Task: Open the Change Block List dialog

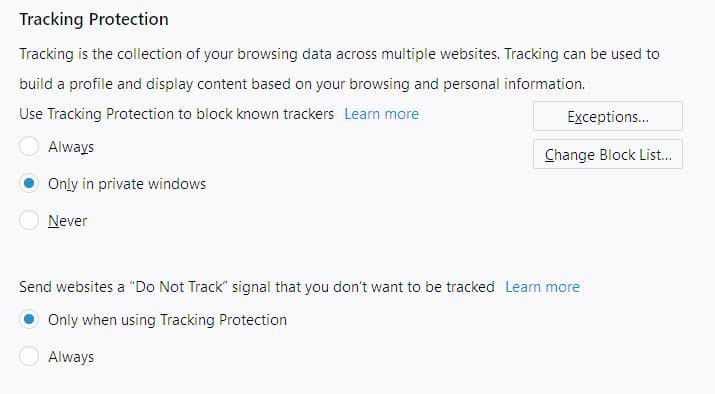Action: [608, 155]
